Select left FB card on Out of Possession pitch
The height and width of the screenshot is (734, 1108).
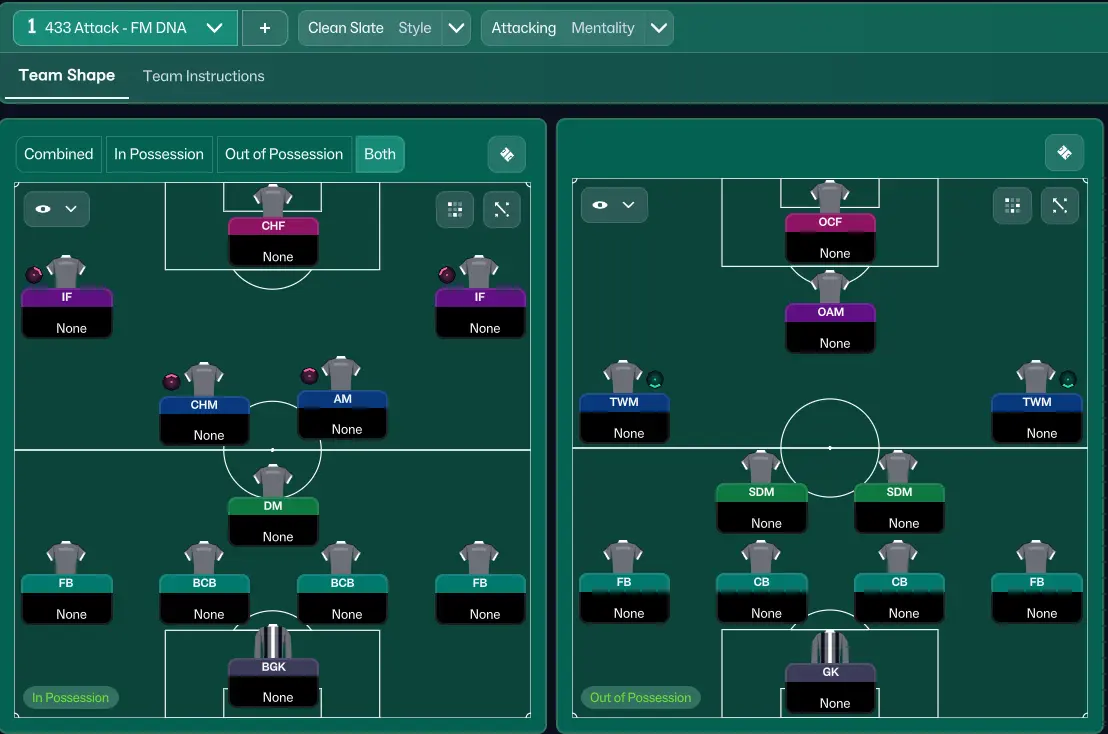tap(624, 598)
